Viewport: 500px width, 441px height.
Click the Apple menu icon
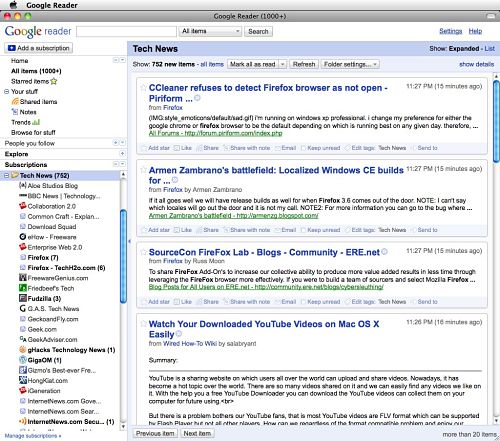(x=13, y=5)
